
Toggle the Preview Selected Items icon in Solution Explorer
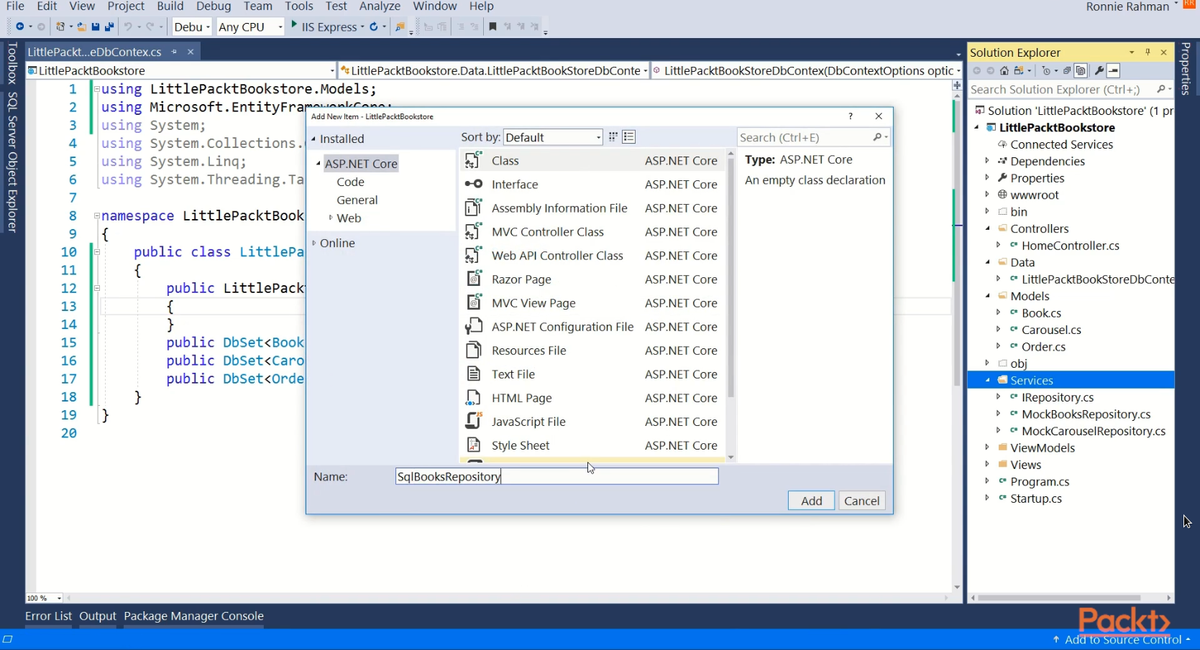[x=1113, y=71]
